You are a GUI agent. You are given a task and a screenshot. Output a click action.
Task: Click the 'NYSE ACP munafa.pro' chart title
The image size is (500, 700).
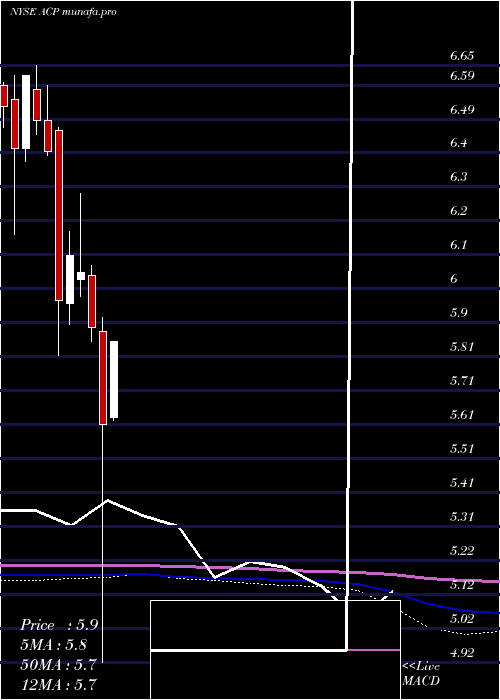pos(63,12)
